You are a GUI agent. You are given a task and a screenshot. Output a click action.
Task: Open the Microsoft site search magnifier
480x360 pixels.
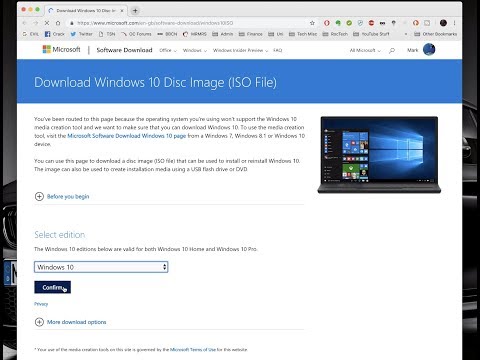392,50
